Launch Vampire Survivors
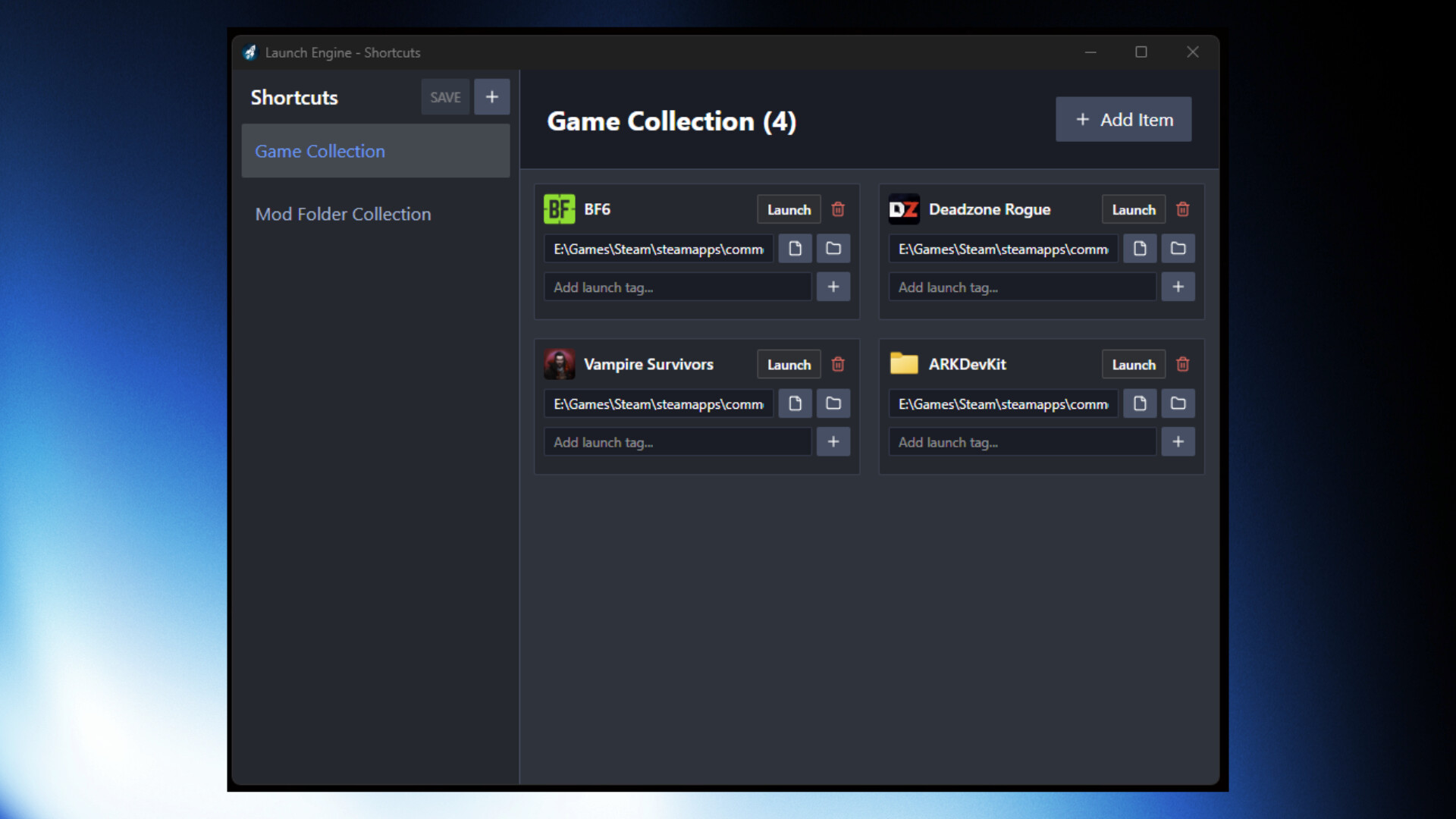The height and width of the screenshot is (819, 1456). tap(789, 364)
